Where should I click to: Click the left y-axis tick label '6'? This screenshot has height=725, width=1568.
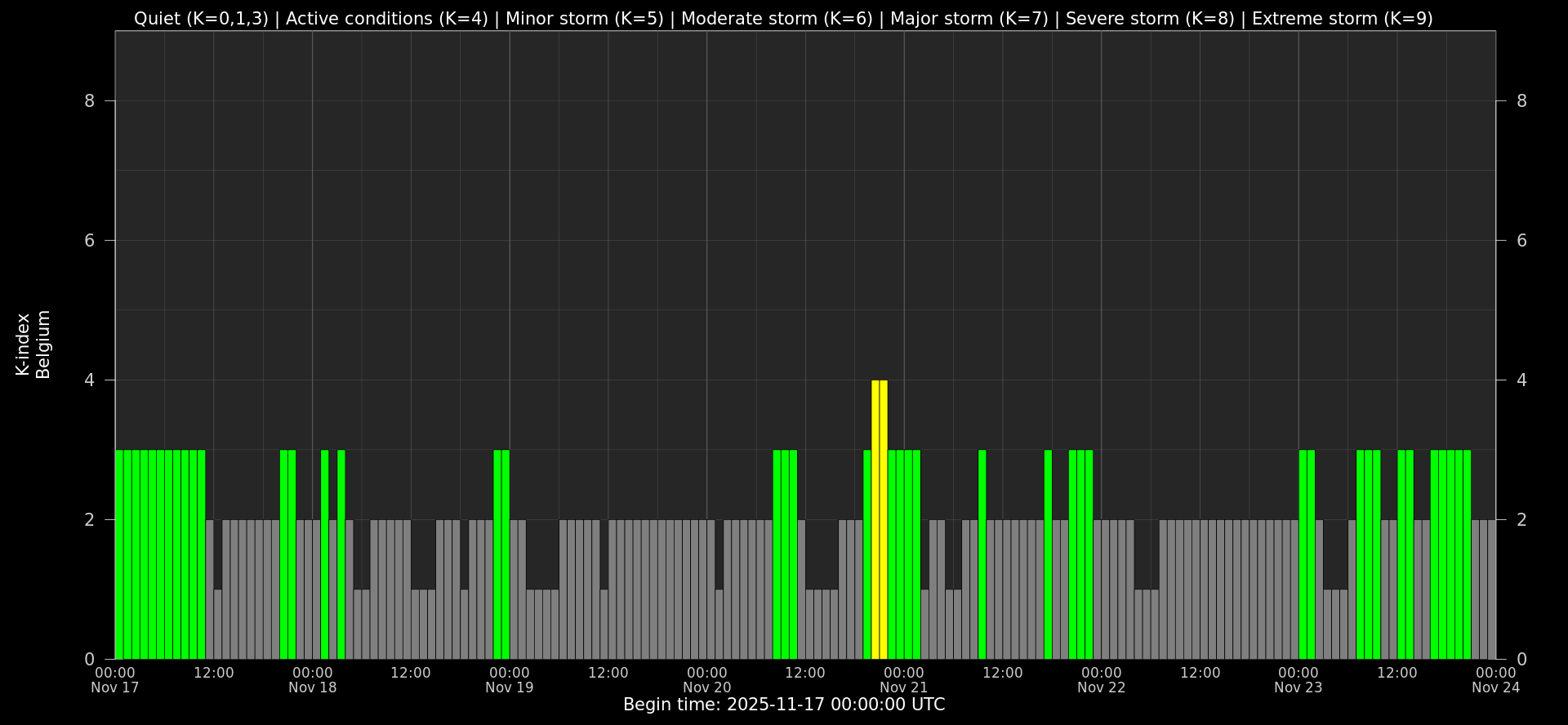point(90,241)
